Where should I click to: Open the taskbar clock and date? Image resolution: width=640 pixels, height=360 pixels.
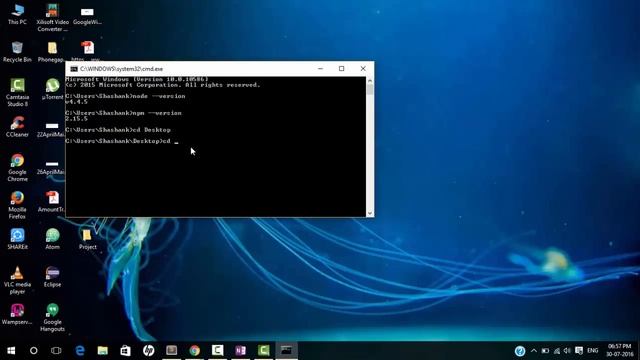[619, 351]
